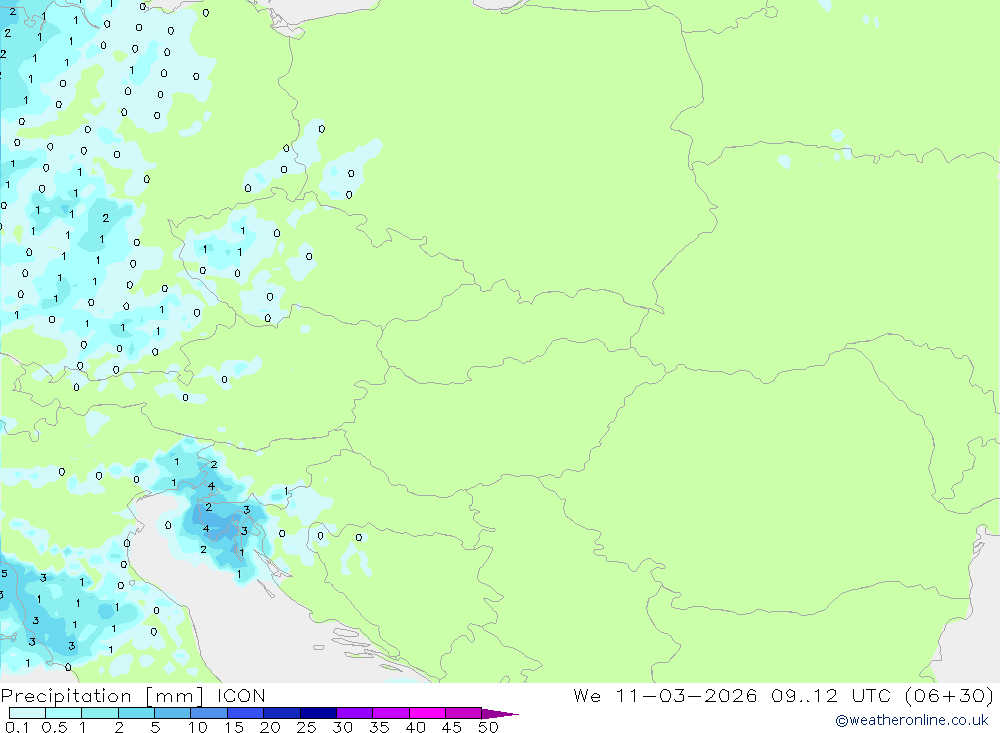Click the above-50 mm arrow tip of legend
Screen dimensions: 1000x733
pyautogui.click(x=500, y=714)
